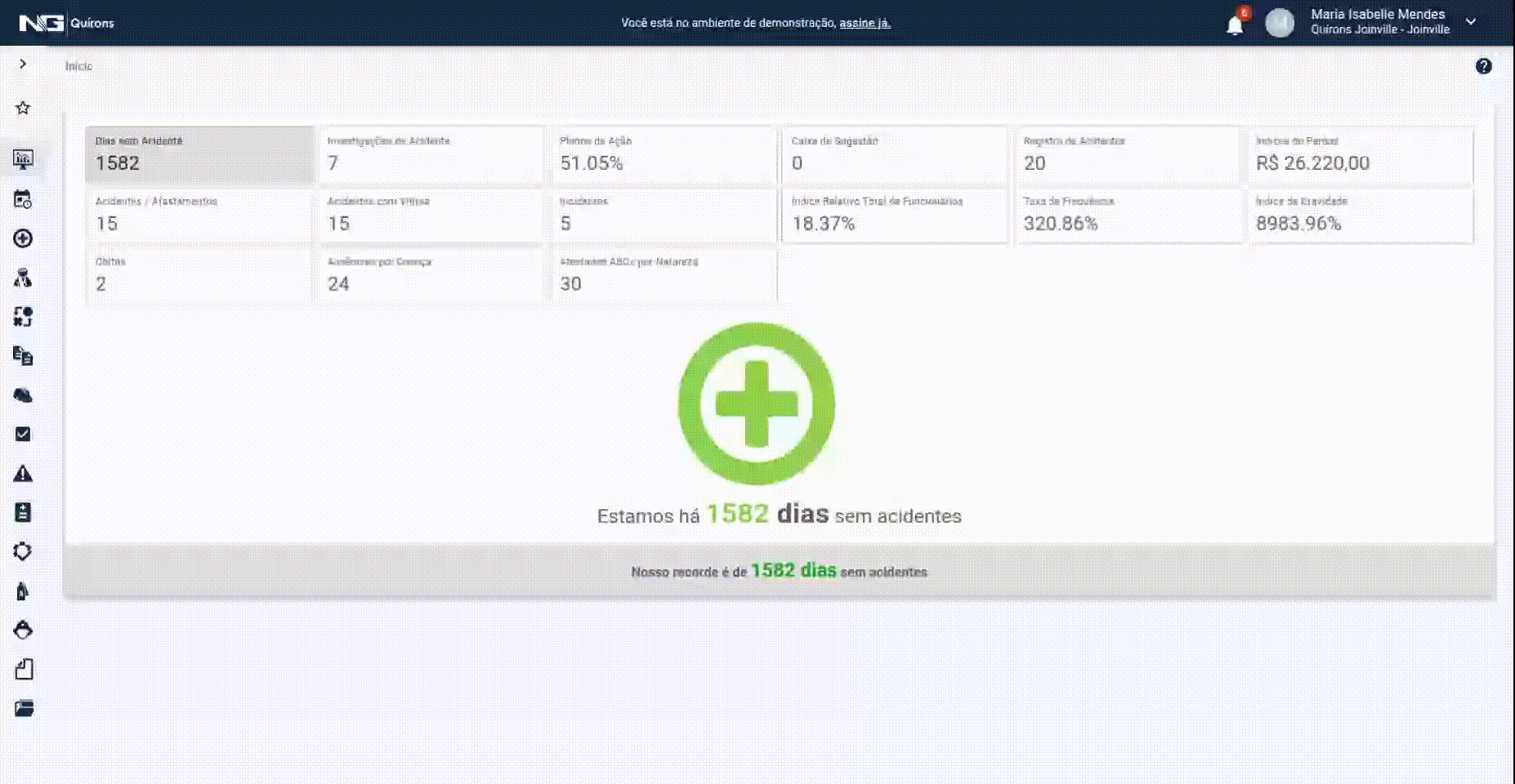Open the calendar with clock sidebar icon
The image size is (1515, 784).
click(23, 199)
